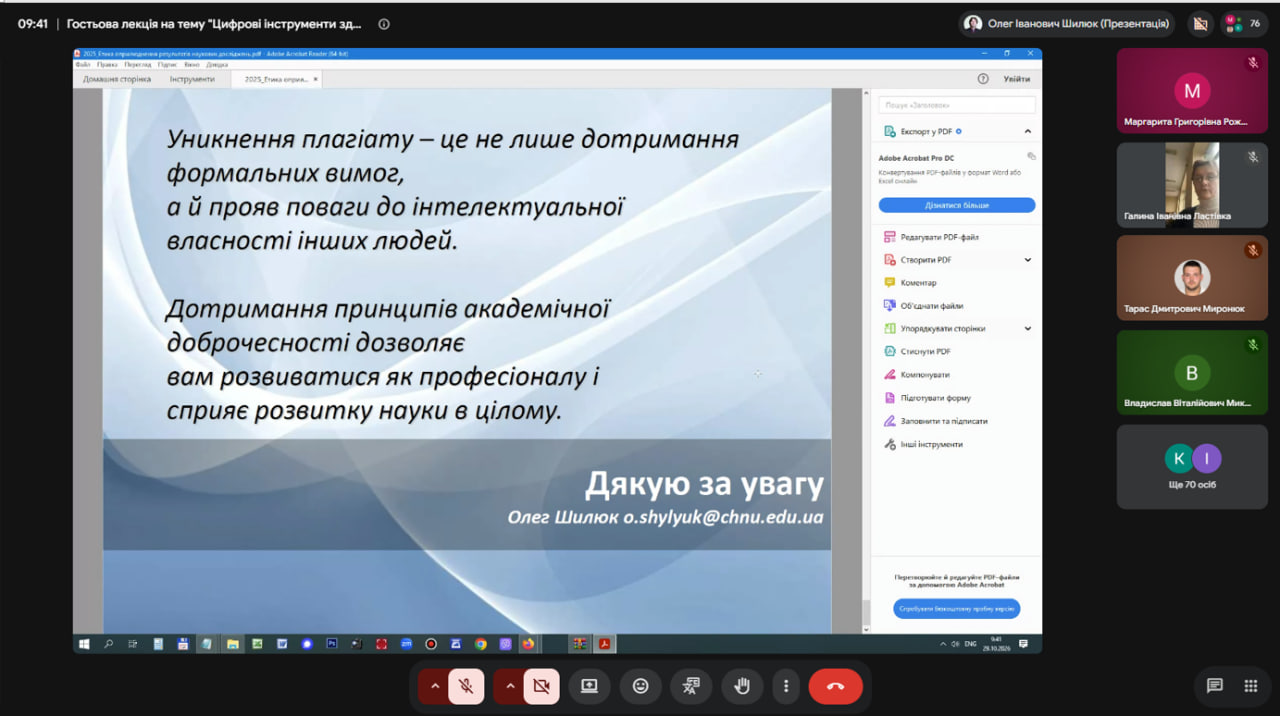This screenshot has height=716, width=1280.
Task: Focus the Пошук tools search field
Action: [957, 105]
